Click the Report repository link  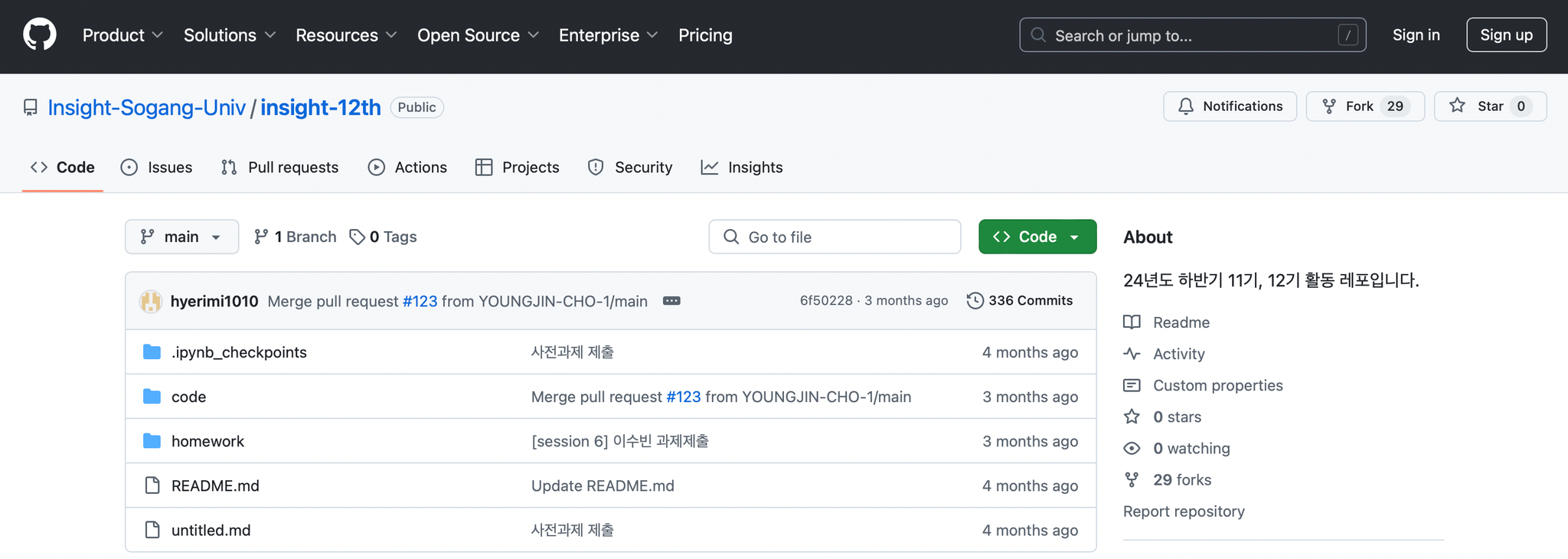click(1184, 511)
